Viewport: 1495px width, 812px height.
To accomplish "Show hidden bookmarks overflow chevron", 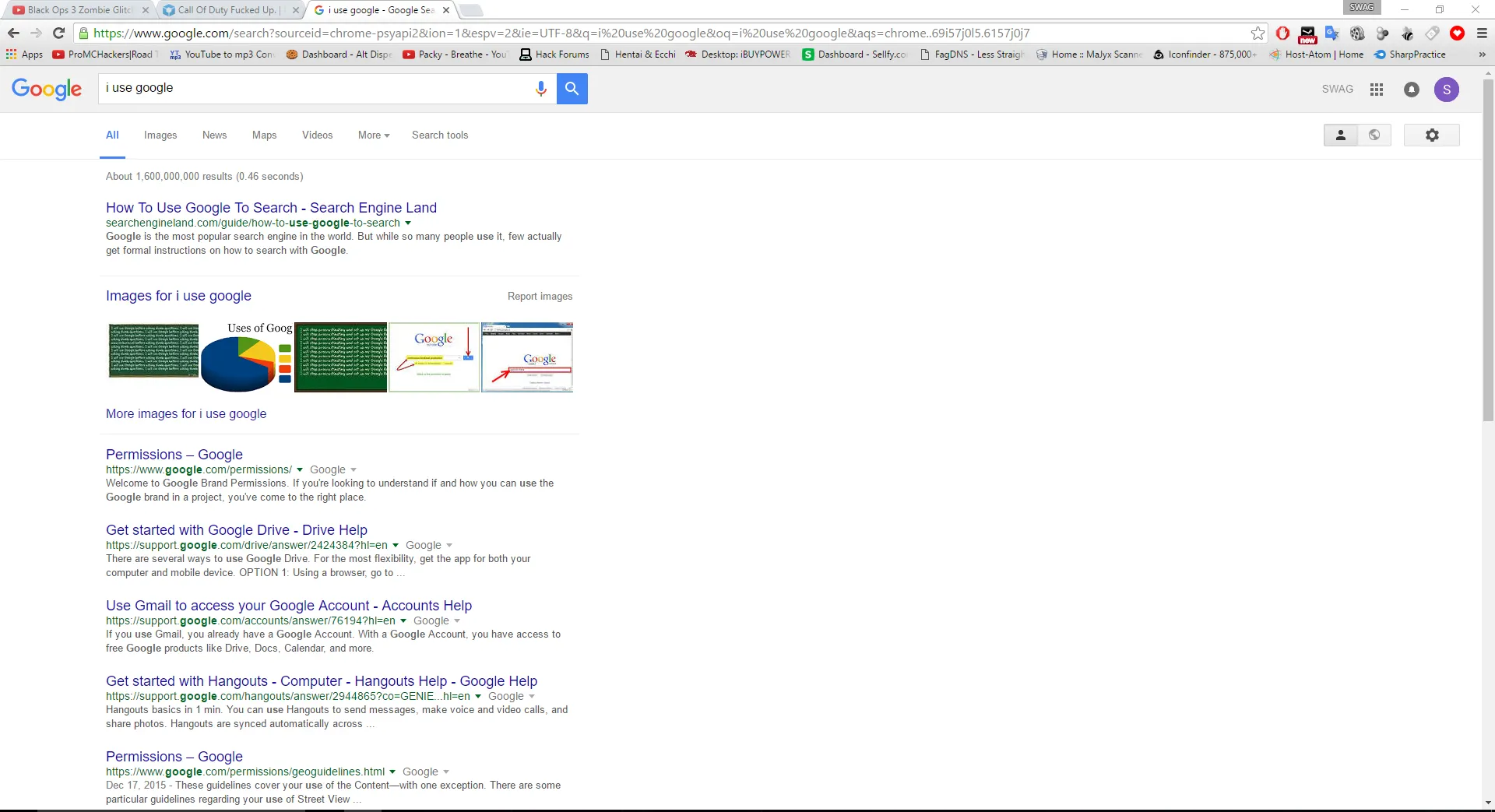I will (x=1482, y=54).
